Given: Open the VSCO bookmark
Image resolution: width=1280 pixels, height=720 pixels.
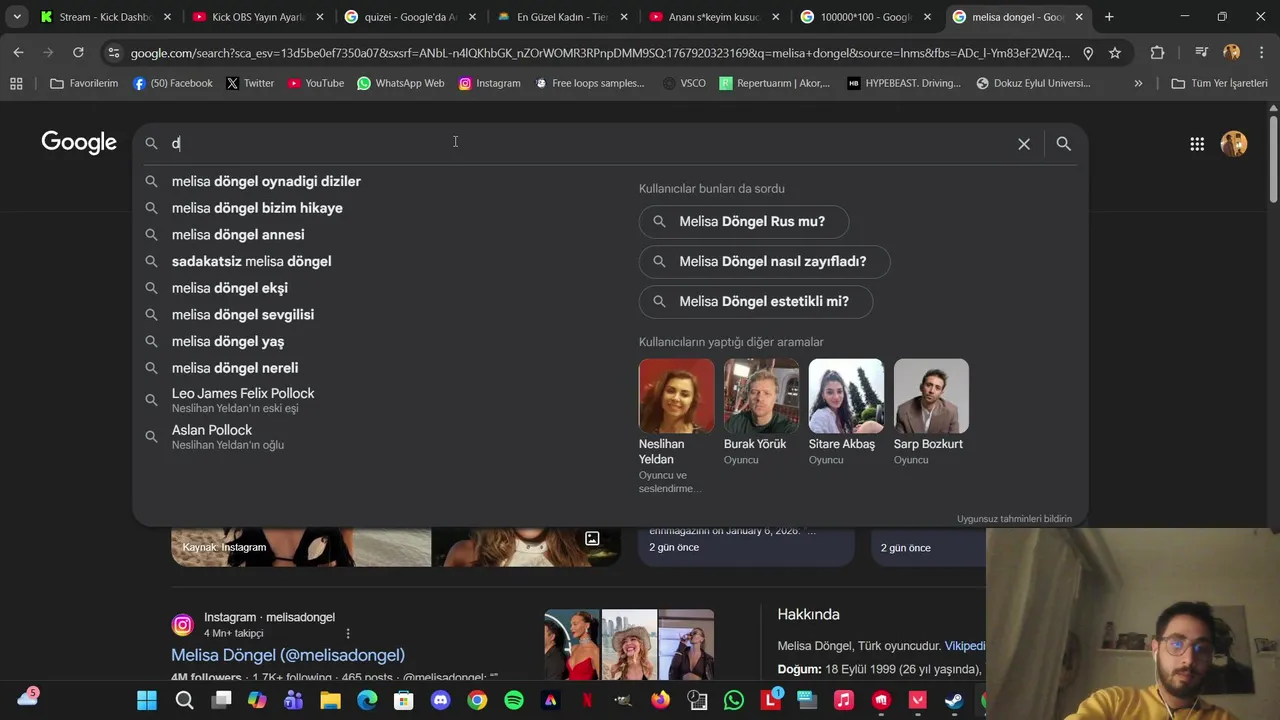Looking at the screenshot, I should coord(684,83).
